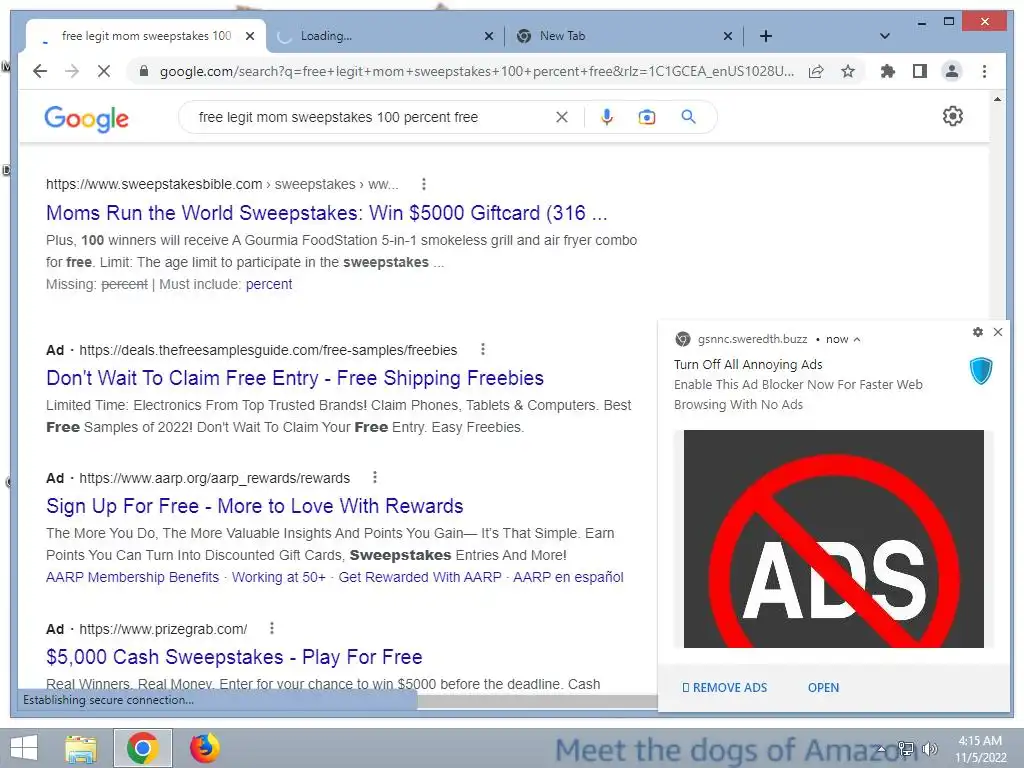Click the sweepstakesbible.com result URL

click(222, 184)
